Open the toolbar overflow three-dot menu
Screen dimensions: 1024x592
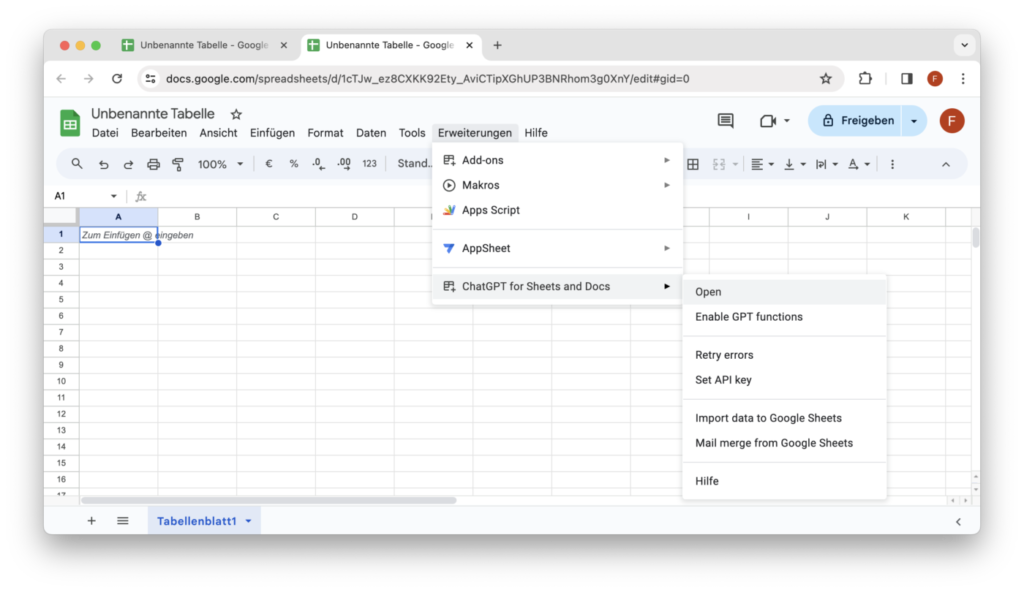pos(892,165)
